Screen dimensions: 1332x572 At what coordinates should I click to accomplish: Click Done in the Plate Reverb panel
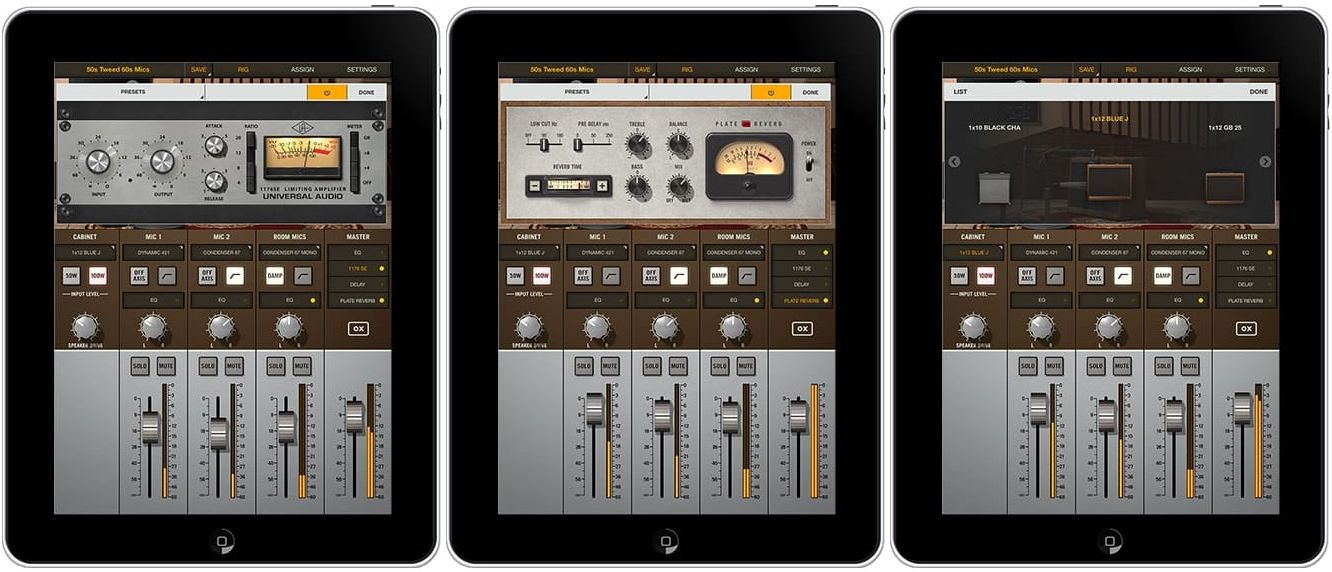pos(810,92)
